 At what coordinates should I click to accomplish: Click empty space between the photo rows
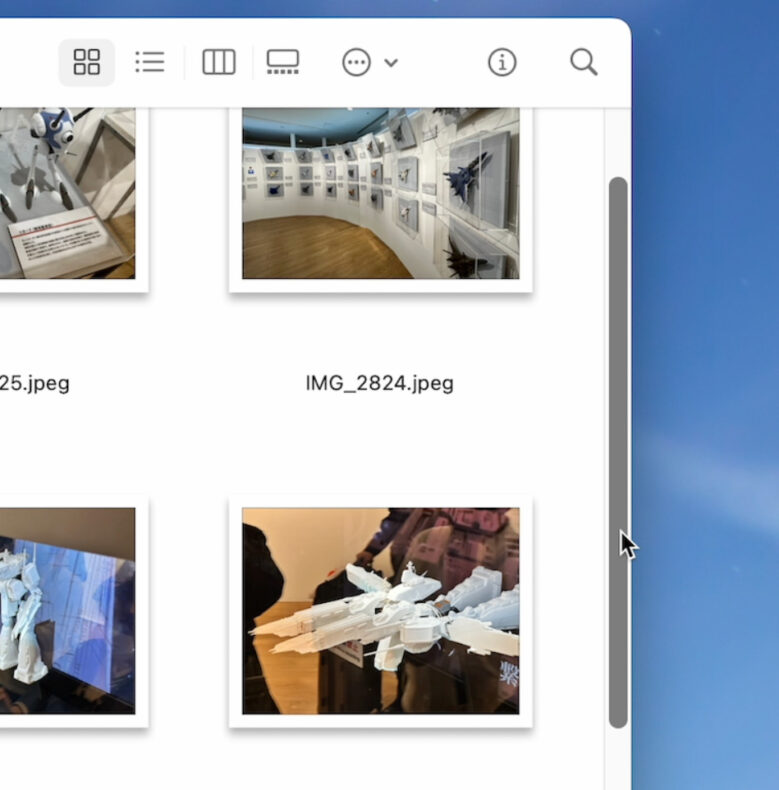[x=200, y=440]
